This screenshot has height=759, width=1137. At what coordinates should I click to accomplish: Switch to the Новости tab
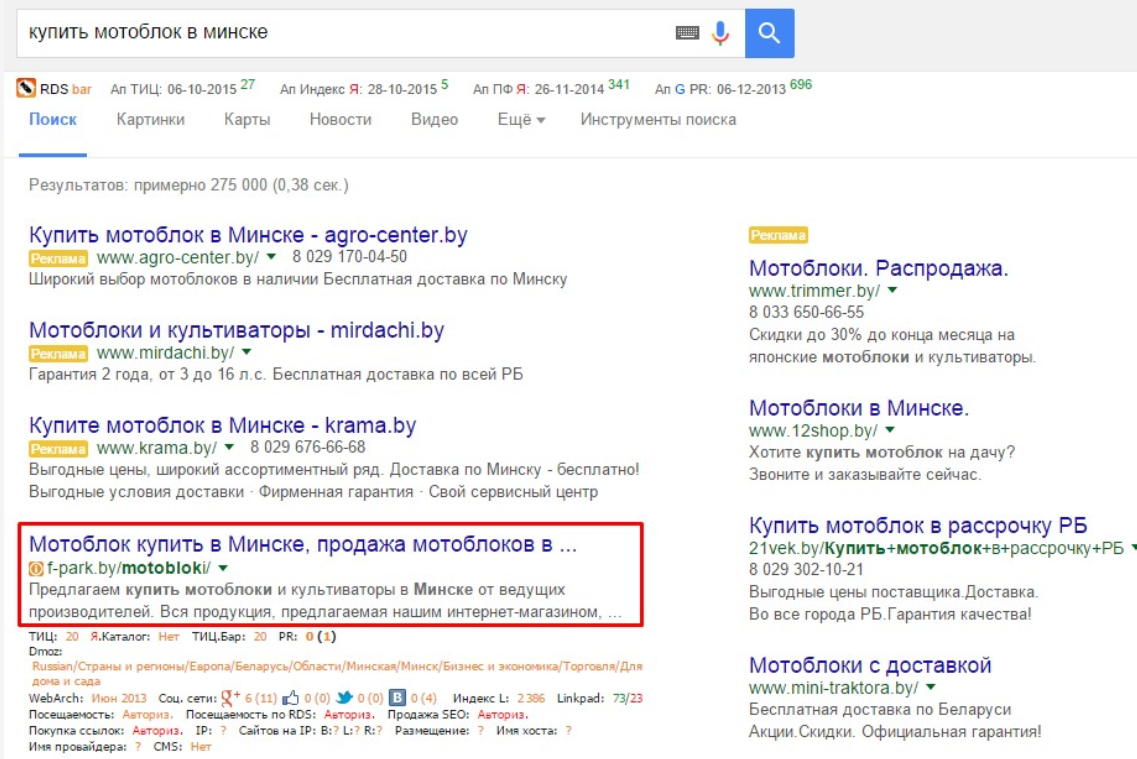pos(341,120)
